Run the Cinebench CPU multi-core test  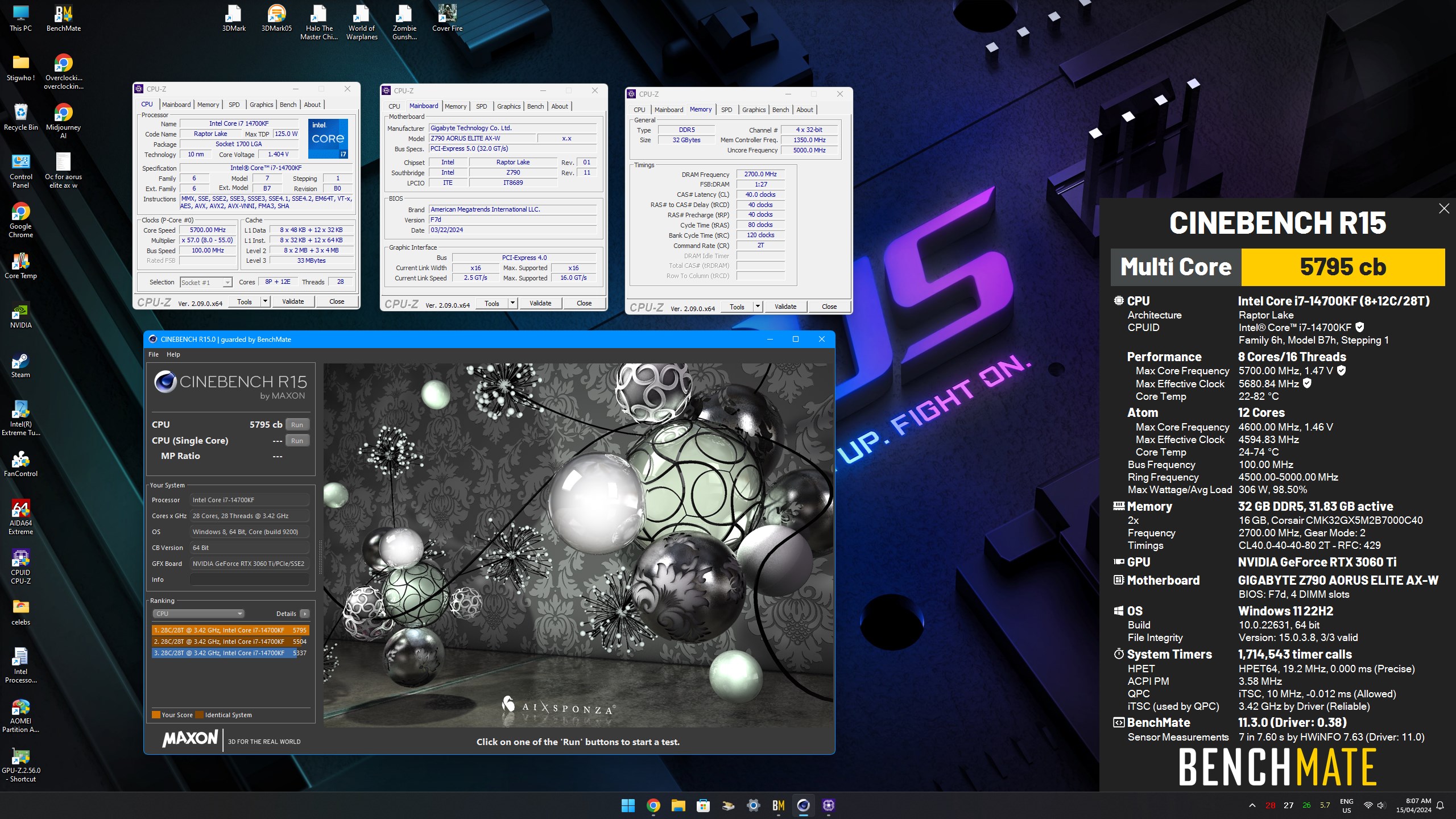297,425
